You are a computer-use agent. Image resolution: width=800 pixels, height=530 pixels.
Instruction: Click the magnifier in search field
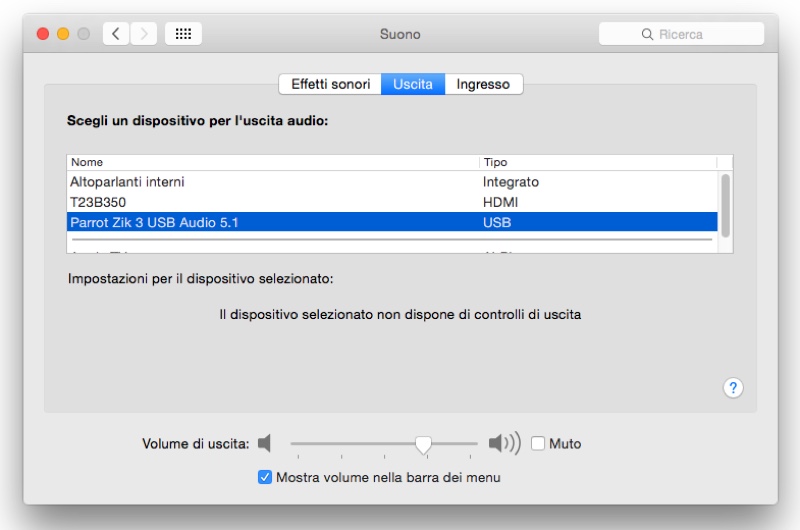(x=647, y=34)
